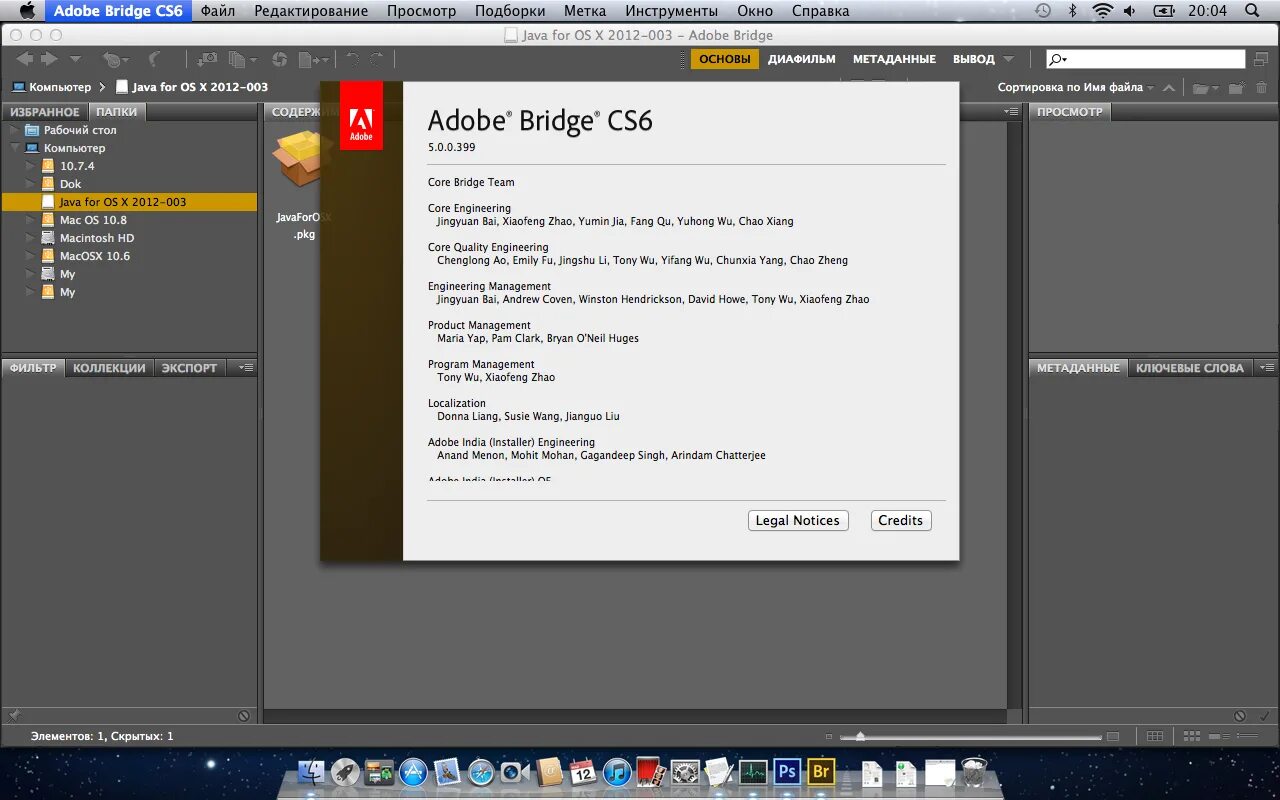Switch to the ИЗБРАННОЕ tab
The width and height of the screenshot is (1280, 800).
tap(45, 112)
